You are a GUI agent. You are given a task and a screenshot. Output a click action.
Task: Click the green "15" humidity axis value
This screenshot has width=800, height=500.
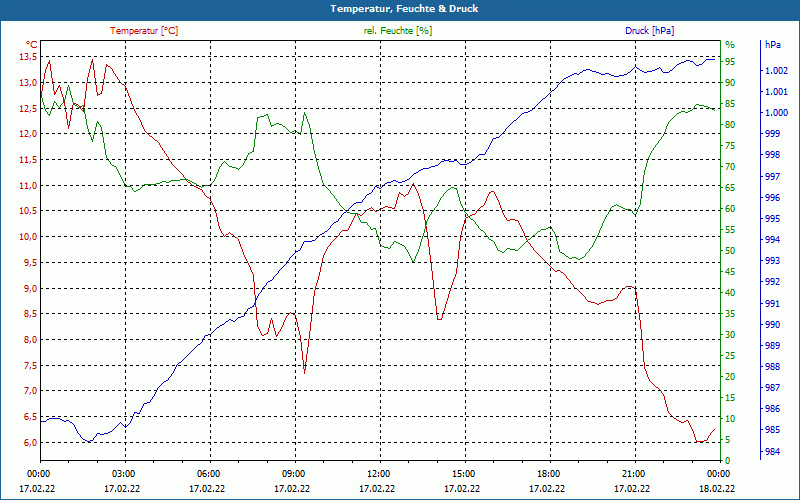pos(730,397)
